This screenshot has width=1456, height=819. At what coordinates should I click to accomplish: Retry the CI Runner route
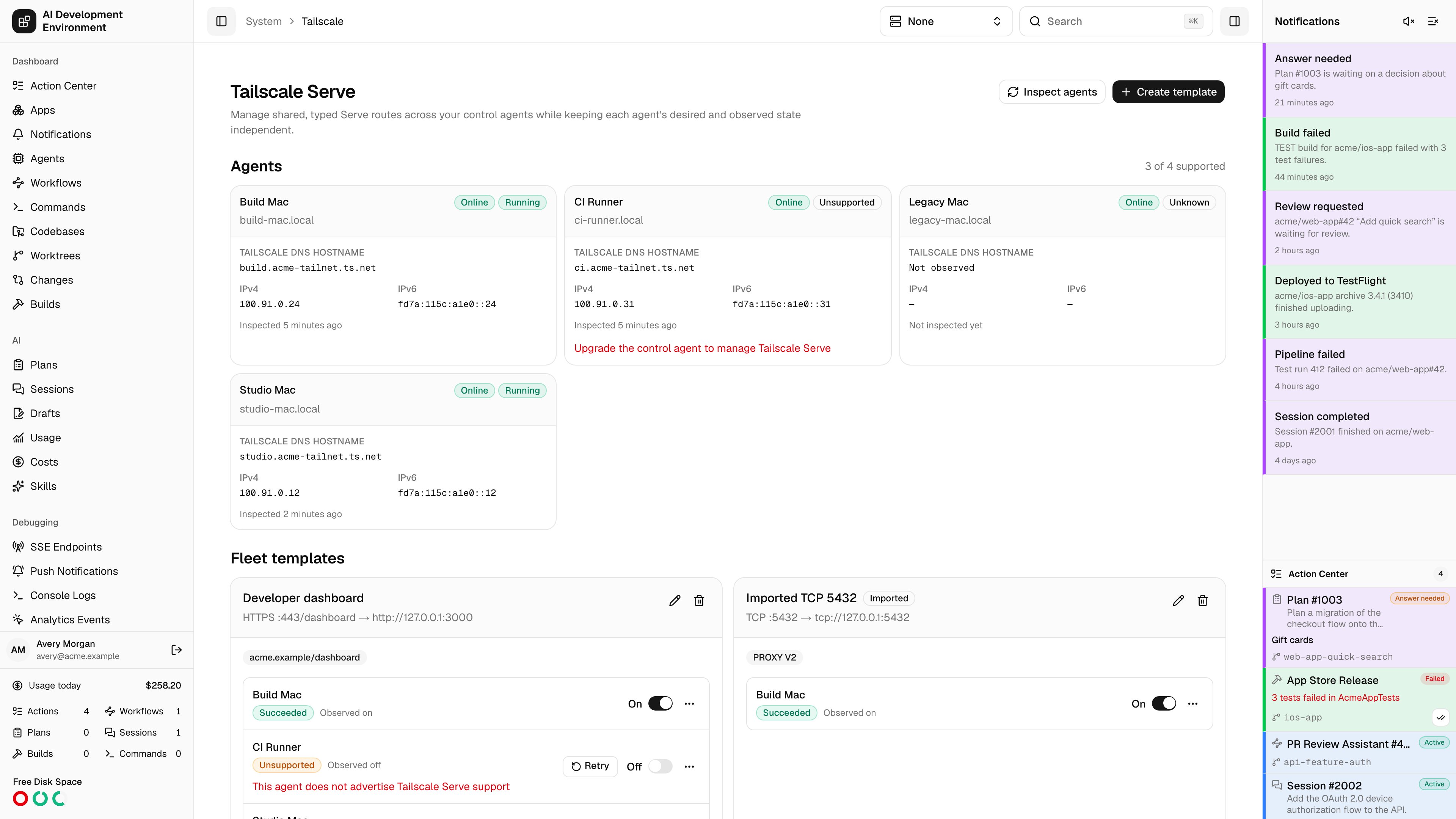pyautogui.click(x=590, y=766)
